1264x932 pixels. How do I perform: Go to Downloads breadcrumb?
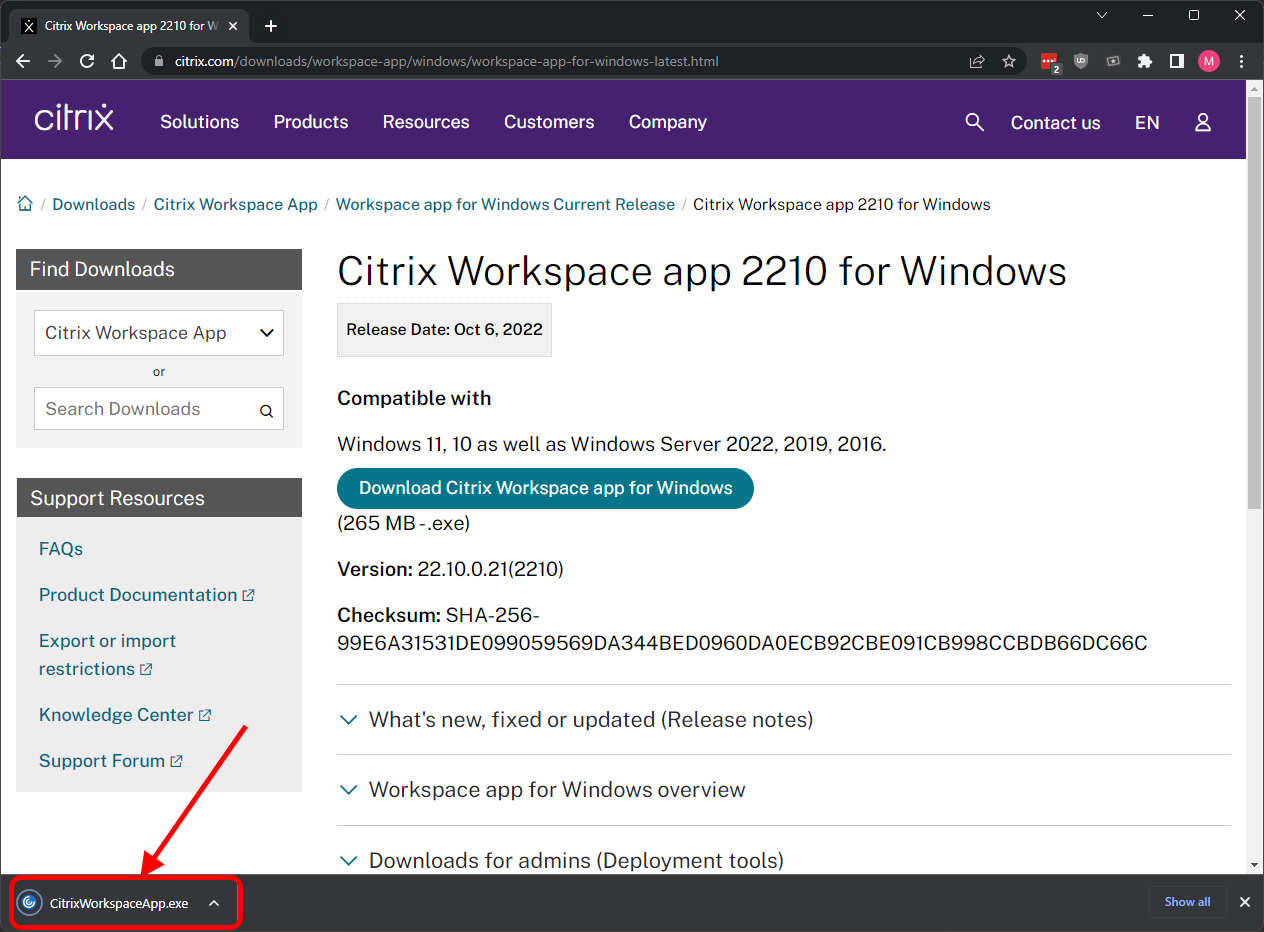[x=94, y=204]
